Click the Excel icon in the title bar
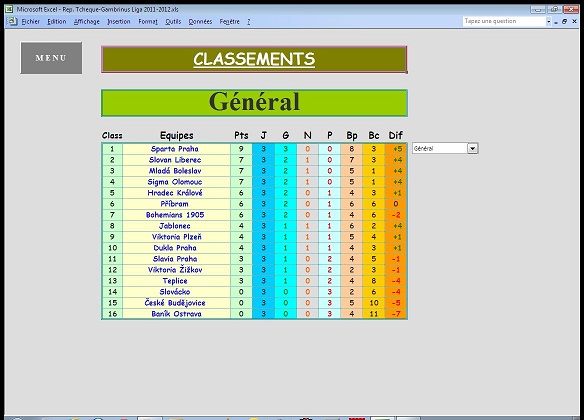The width and height of the screenshot is (584, 420). pos(9,9)
